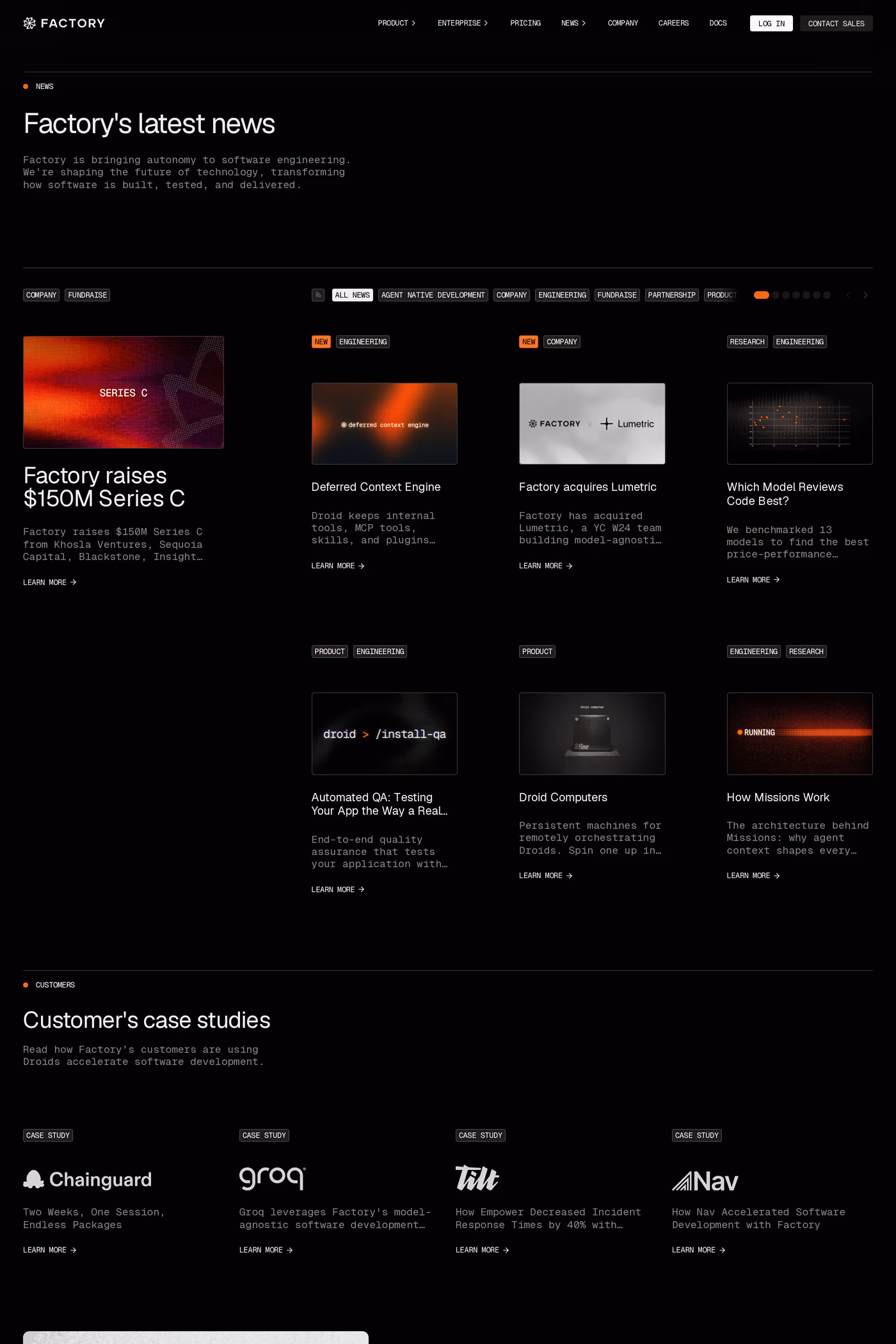
Task: Click the NEW badge on Deferred Context Engine card
Action: tap(321, 342)
